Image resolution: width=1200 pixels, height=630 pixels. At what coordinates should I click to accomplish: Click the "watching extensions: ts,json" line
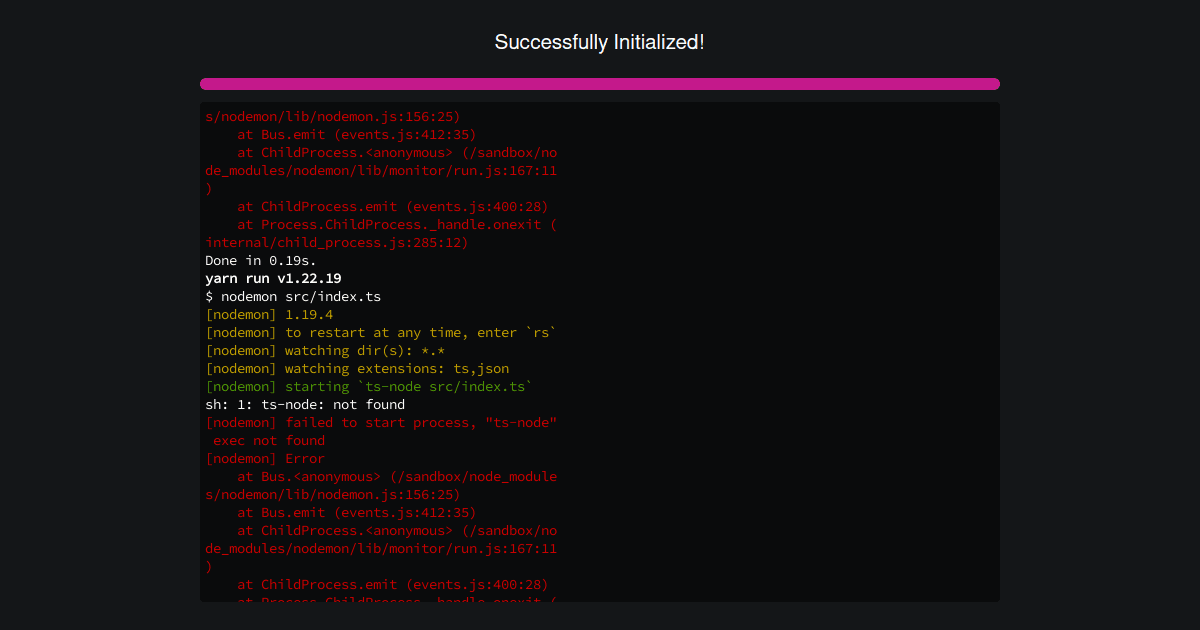click(351, 368)
